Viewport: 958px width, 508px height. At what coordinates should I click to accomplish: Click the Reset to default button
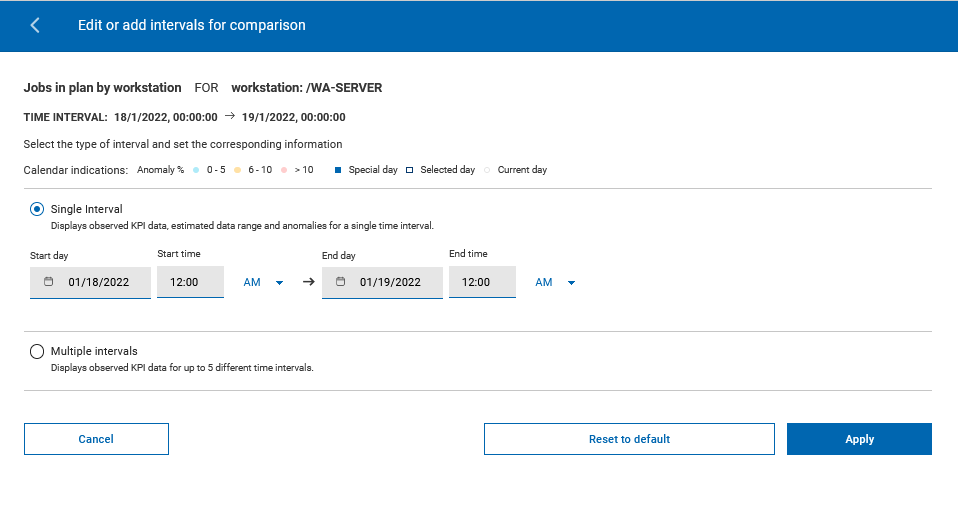click(629, 439)
